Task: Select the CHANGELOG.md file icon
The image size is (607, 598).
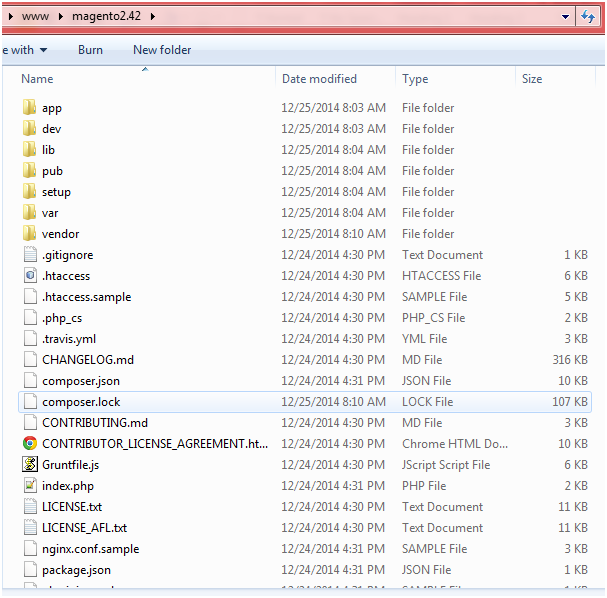Action: pos(30,360)
